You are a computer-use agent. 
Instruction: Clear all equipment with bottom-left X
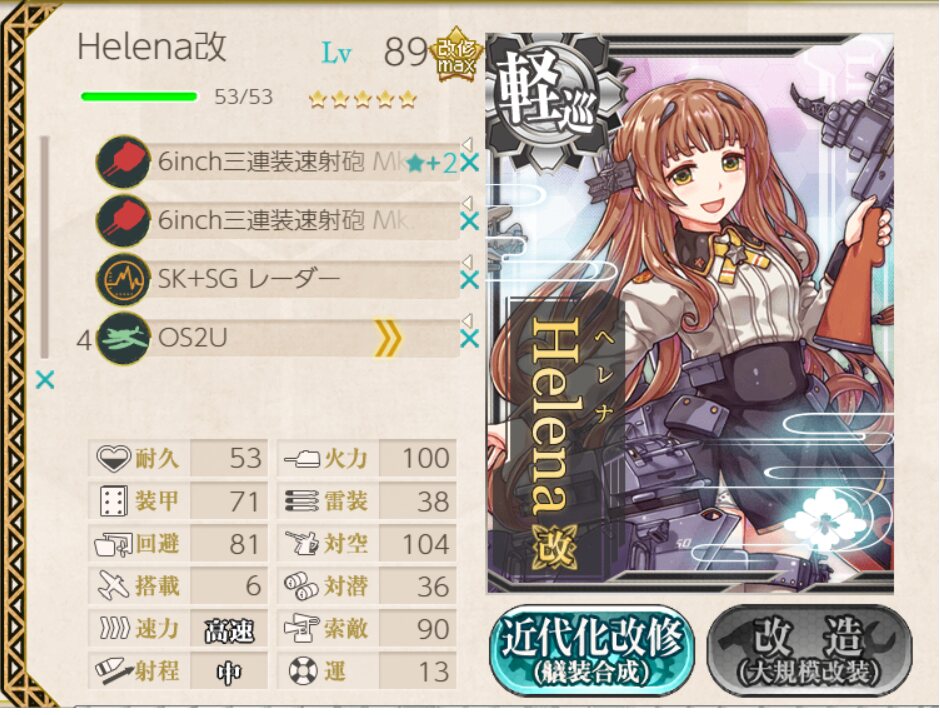(45, 379)
